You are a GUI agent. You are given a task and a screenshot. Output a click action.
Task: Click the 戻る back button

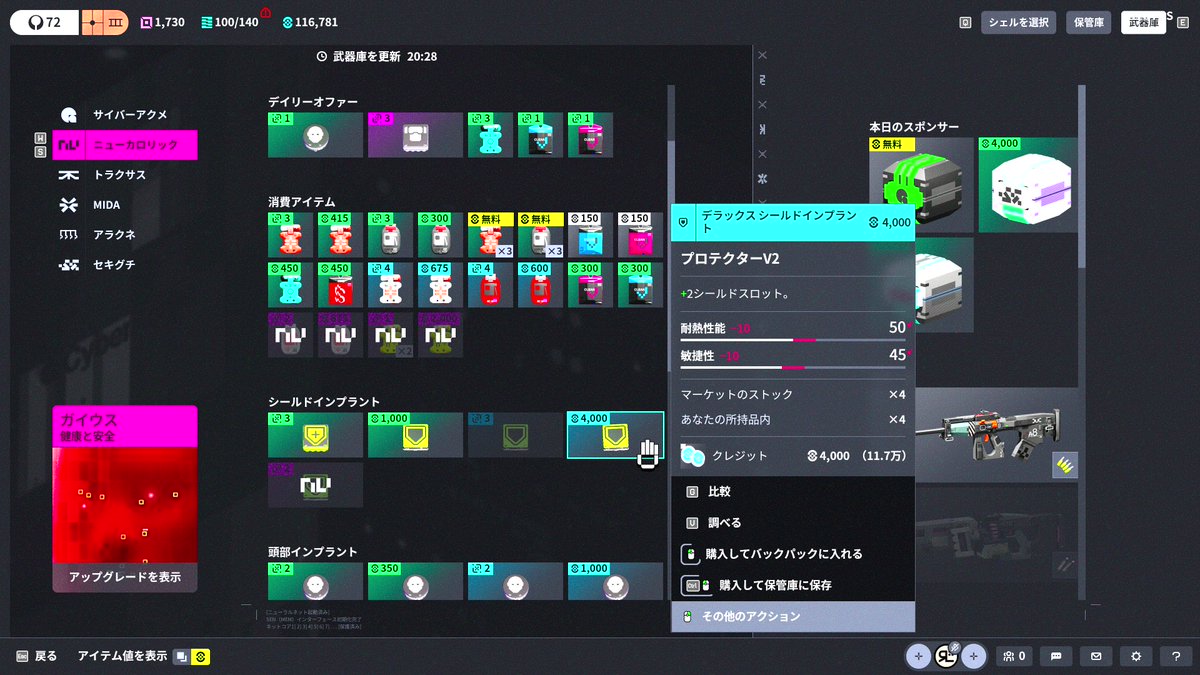(x=36, y=656)
